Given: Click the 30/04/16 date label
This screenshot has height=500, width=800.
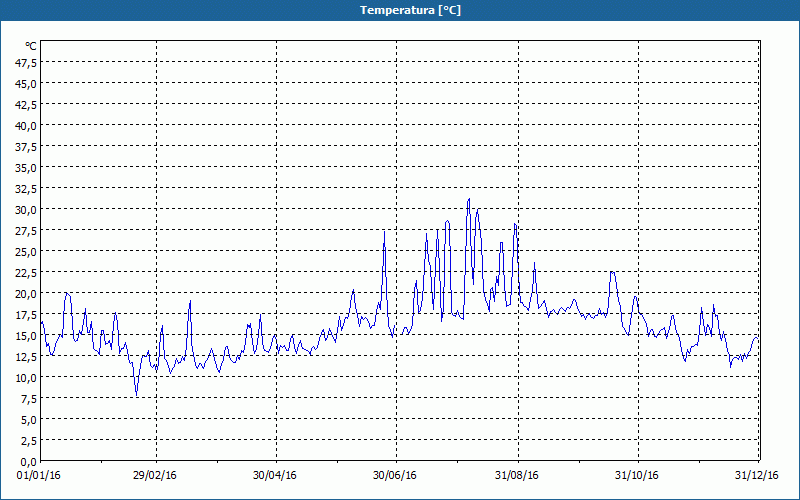Looking at the screenshot, I should [x=274, y=476].
